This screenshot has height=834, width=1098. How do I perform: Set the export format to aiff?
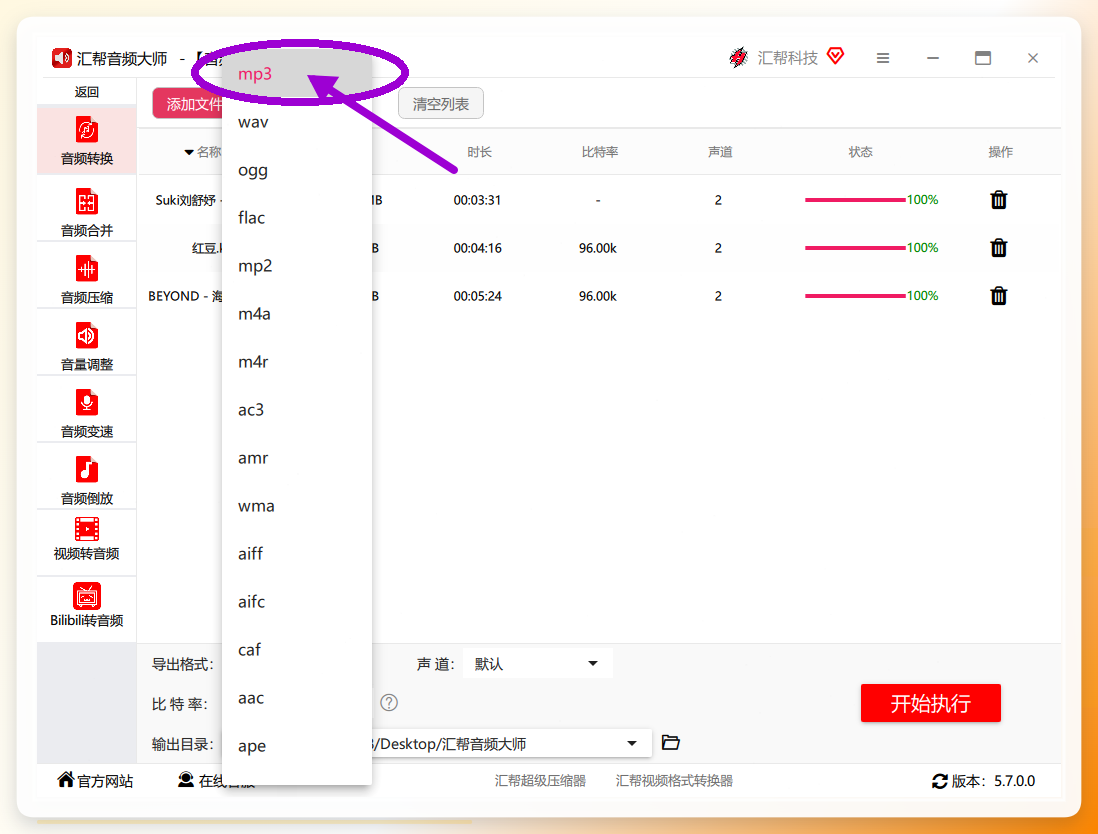(x=297, y=554)
